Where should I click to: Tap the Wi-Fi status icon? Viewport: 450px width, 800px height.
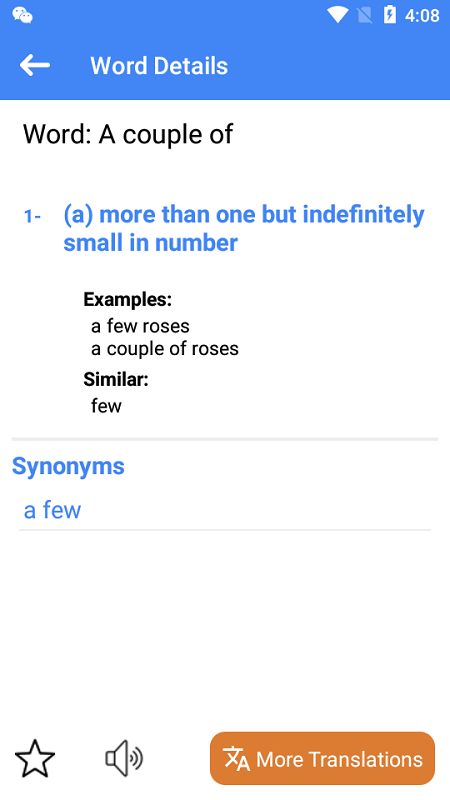click(337, 15)
